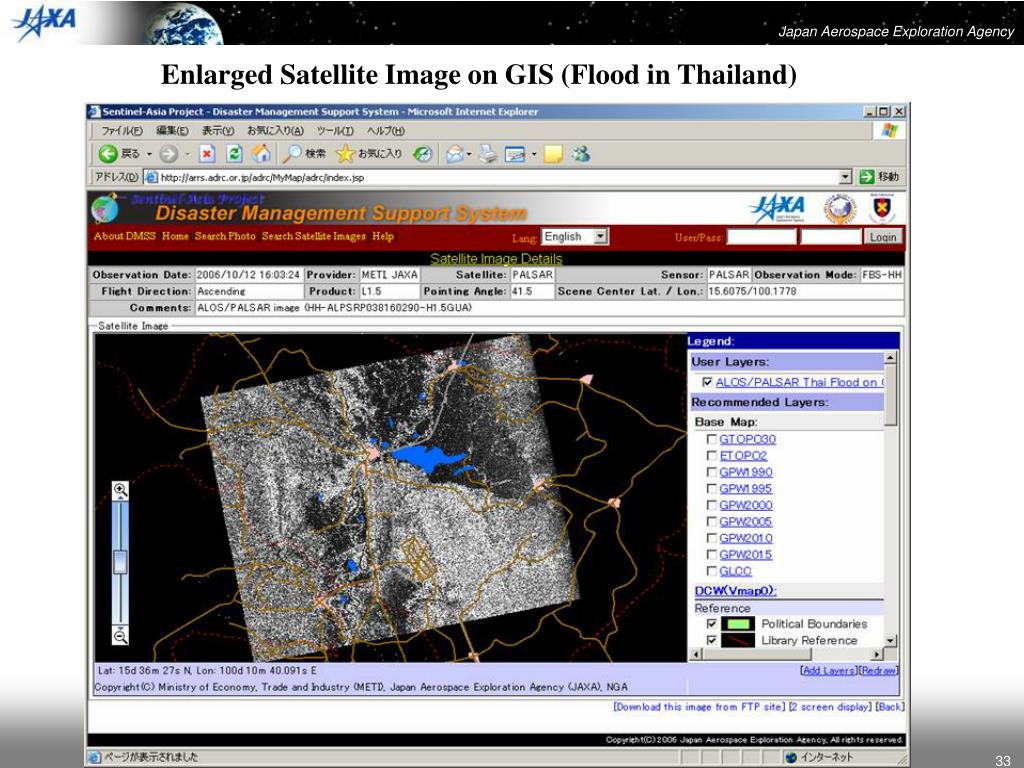Open the 編集(E) menu
This screenshot has width=1024, height=768.
[x=172, y=131]
